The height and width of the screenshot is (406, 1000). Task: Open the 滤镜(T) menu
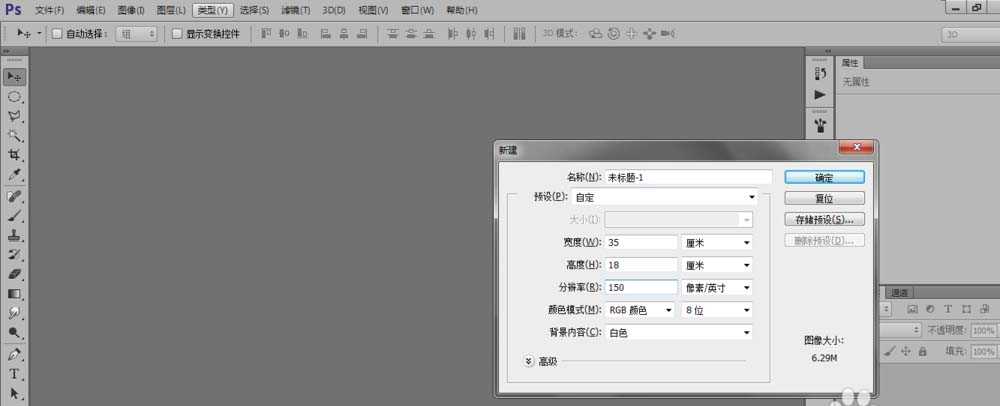(x=295, y=10)
